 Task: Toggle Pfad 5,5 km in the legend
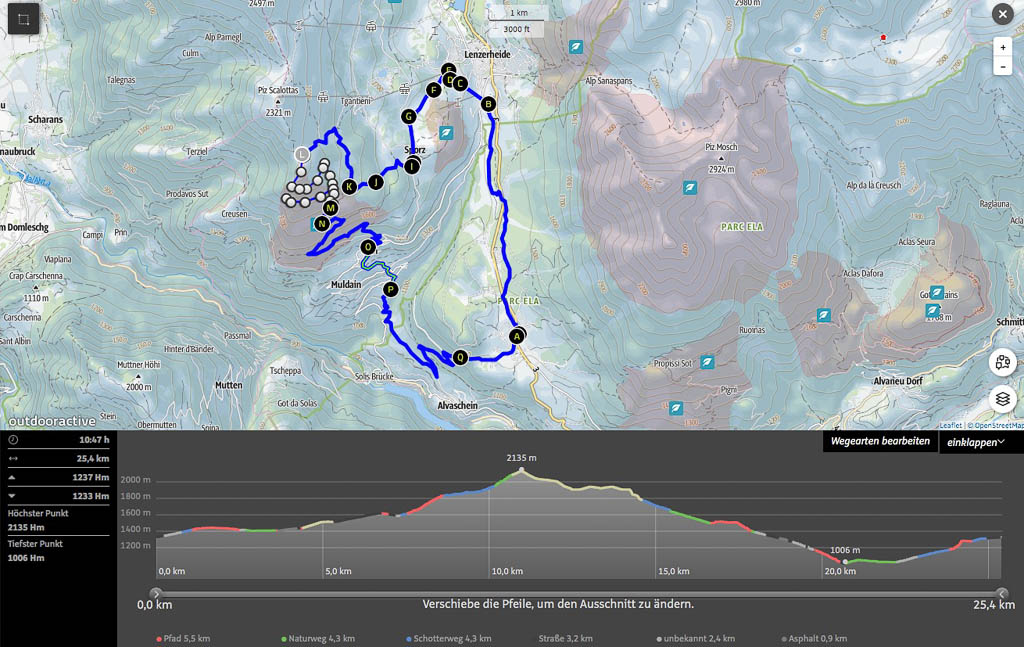[183, 638]
